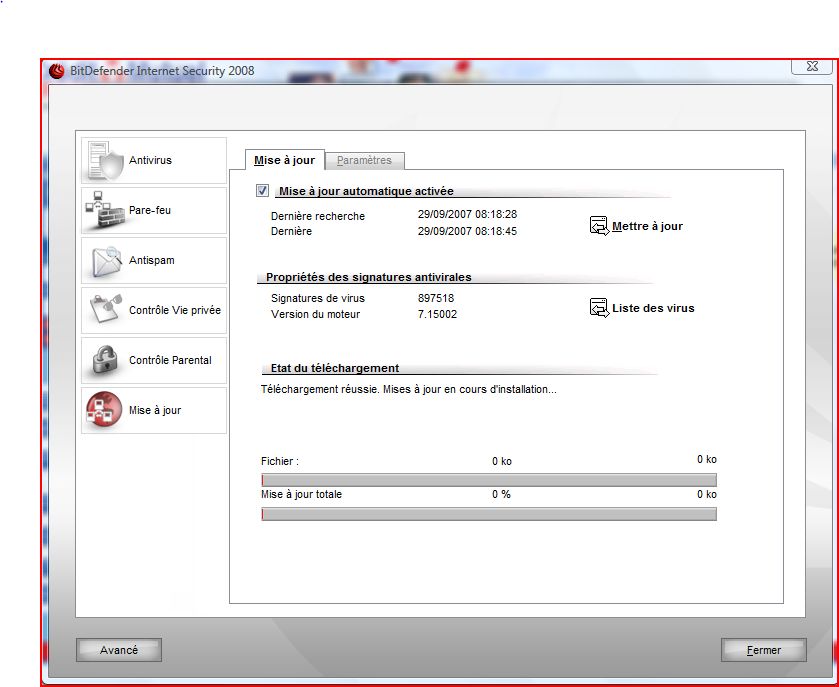Click the Dernière recherche date 29/09/2007 08:18:28
839x687 pixels.
(x=467, y=214)
